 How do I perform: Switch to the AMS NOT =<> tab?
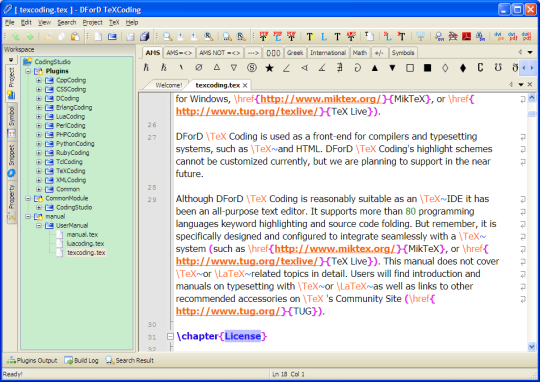(x=220, y=53)
